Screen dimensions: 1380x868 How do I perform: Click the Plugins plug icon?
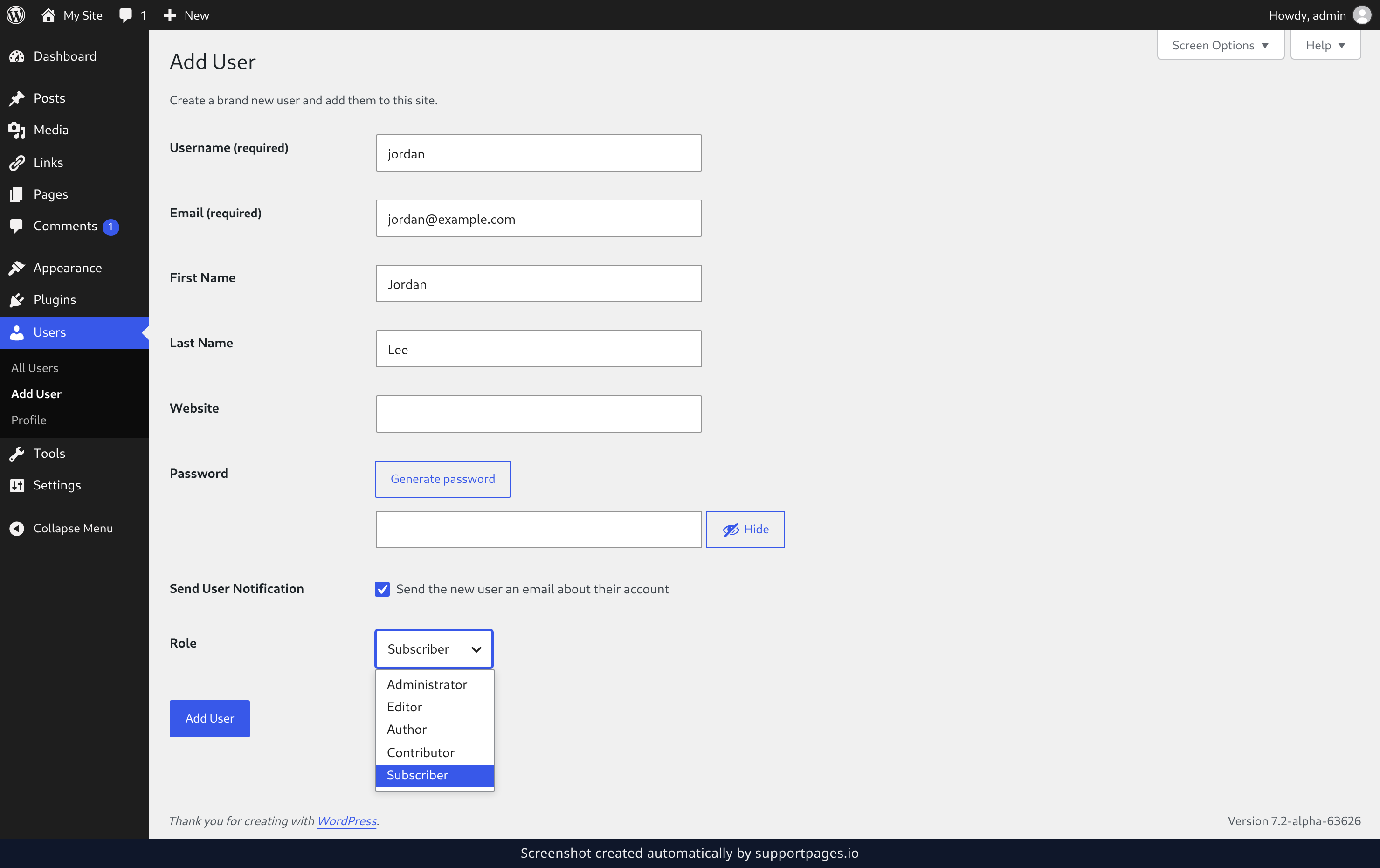tap(17, 300)
